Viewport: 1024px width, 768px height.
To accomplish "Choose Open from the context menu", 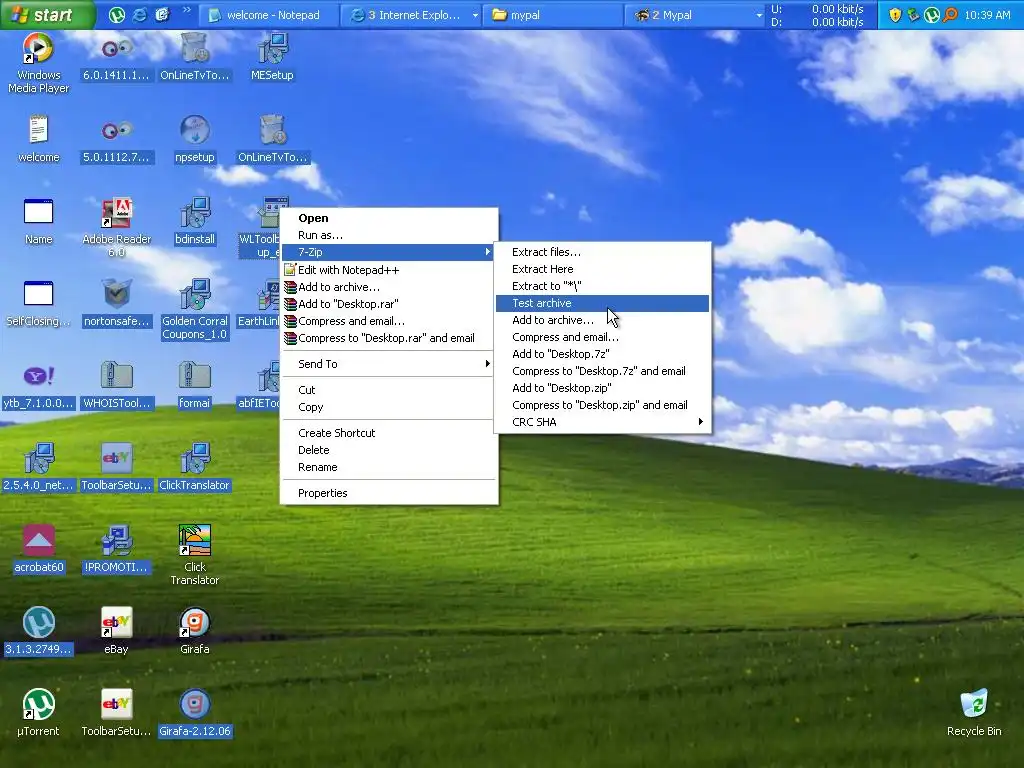I will click(x=389, y=218).
